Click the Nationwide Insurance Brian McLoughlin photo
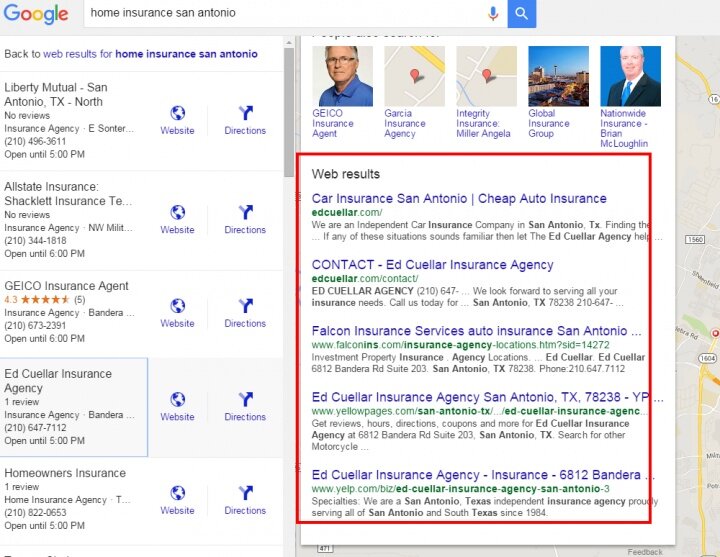This screenshot has height=557, width=720. (630, 76)
